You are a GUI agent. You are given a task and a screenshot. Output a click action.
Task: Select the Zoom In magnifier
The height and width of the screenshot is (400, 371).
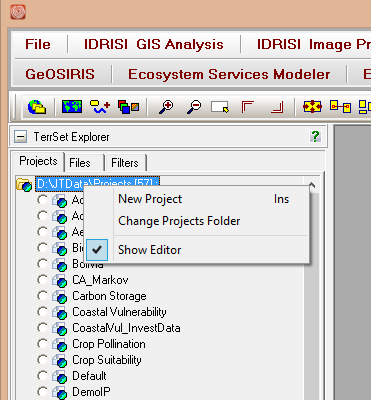tap(166, 107)
